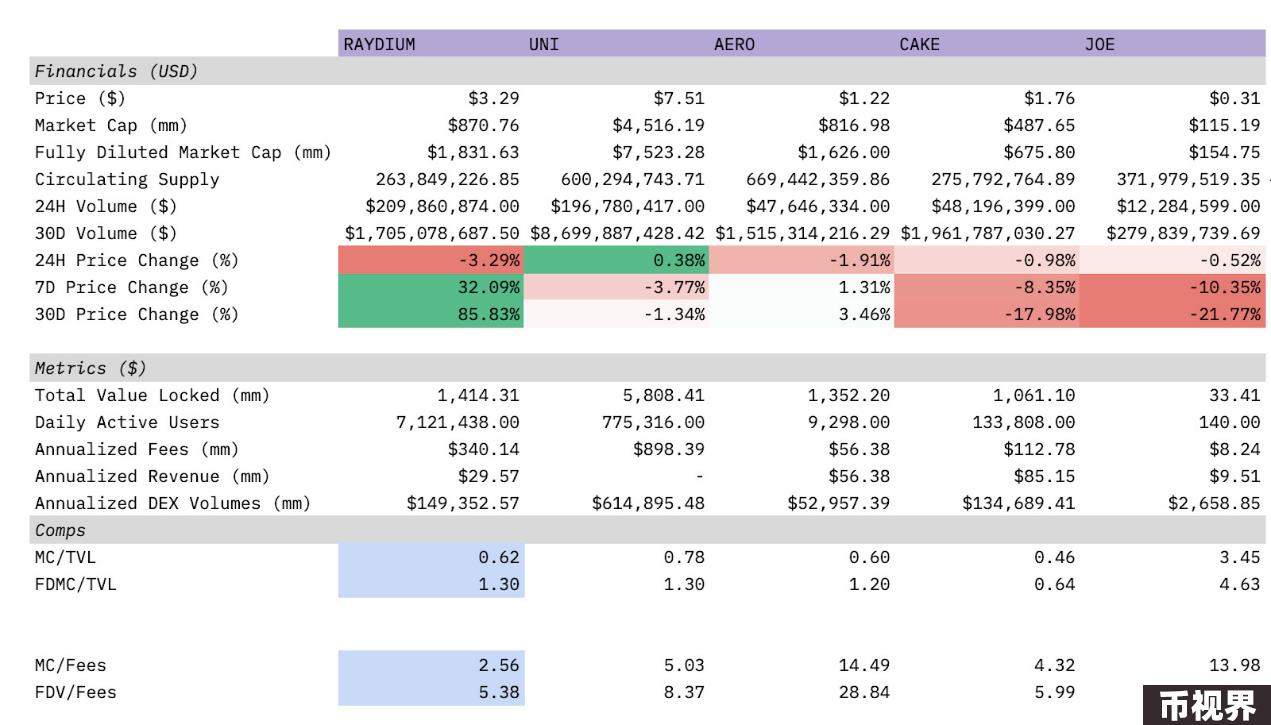Click the 30D Price Change (%) label
Viewport: 1271px width, 725px height.
tap(137, 314)
